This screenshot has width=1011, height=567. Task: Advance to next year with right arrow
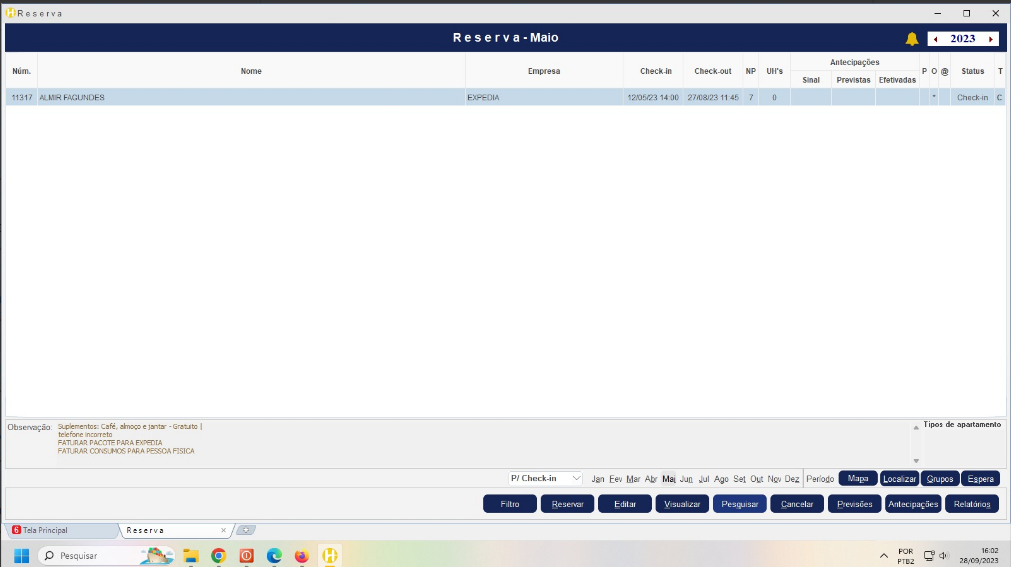point(990,39)
